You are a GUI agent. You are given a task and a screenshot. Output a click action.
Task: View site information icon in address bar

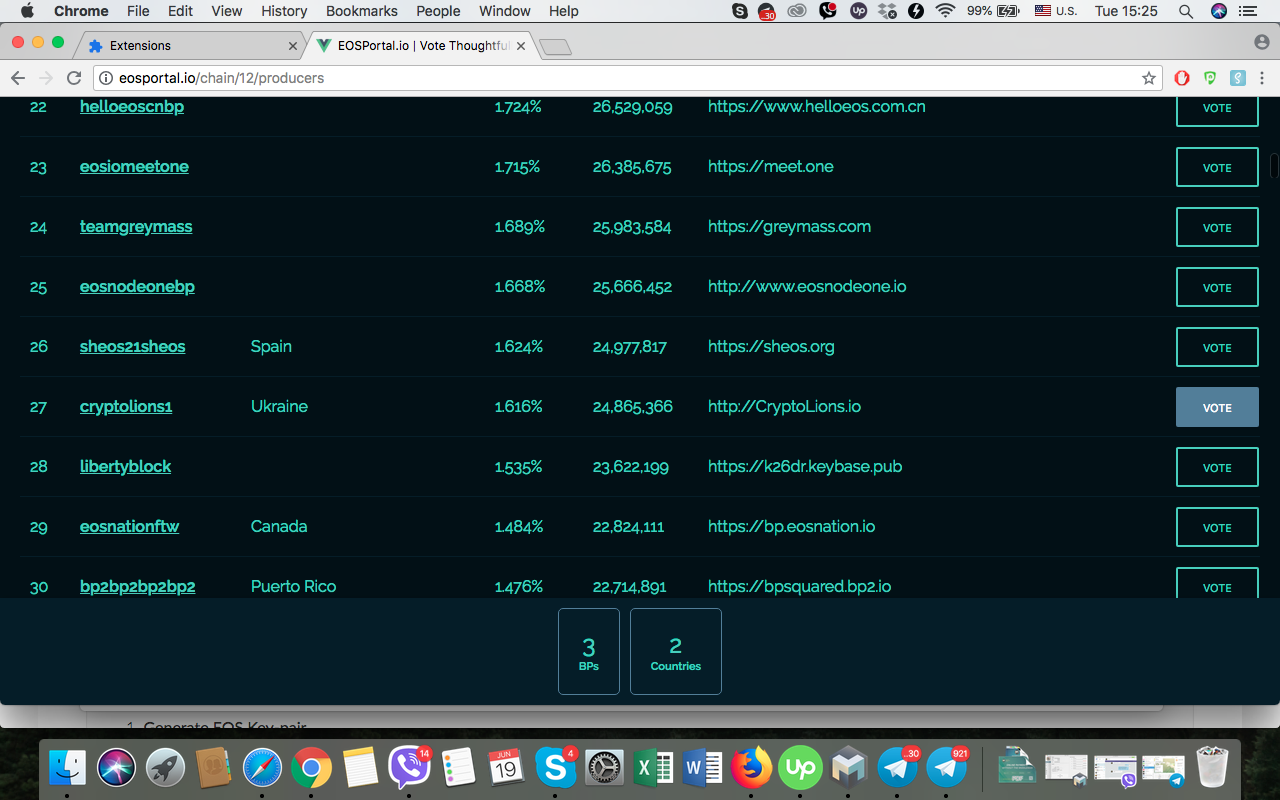click(105, 78)
